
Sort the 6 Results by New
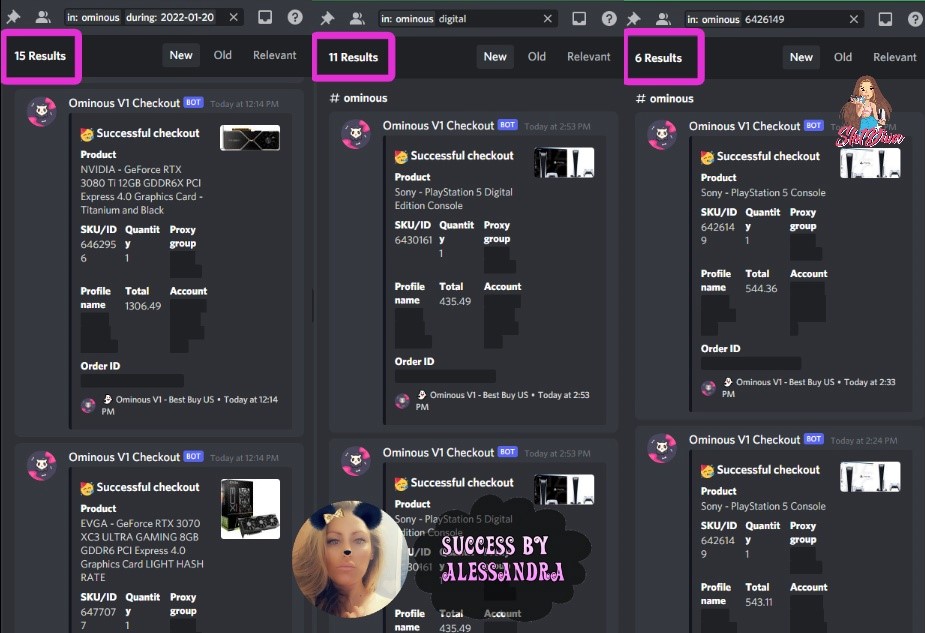801,57
